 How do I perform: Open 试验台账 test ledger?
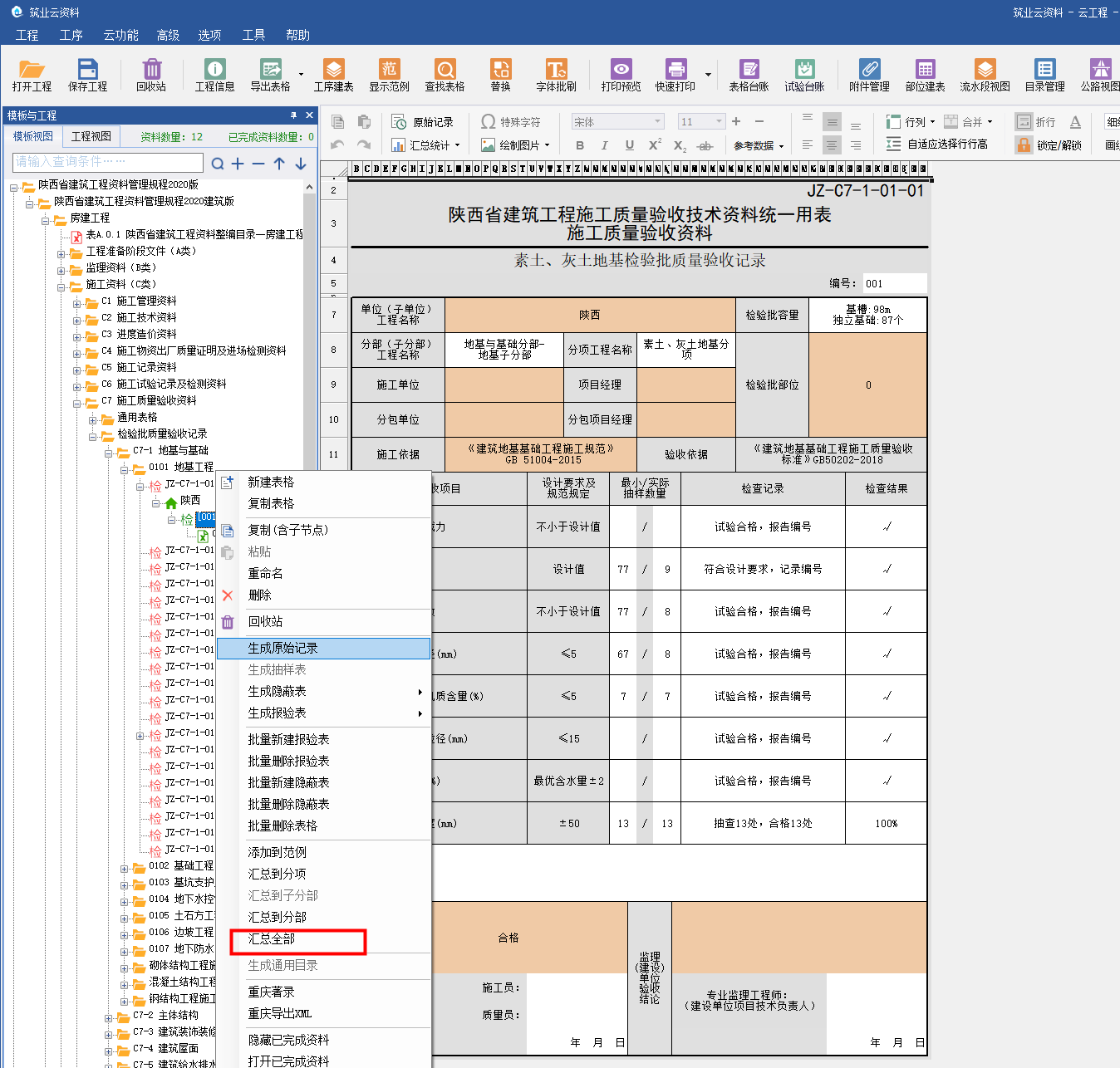tap(804, 75)
